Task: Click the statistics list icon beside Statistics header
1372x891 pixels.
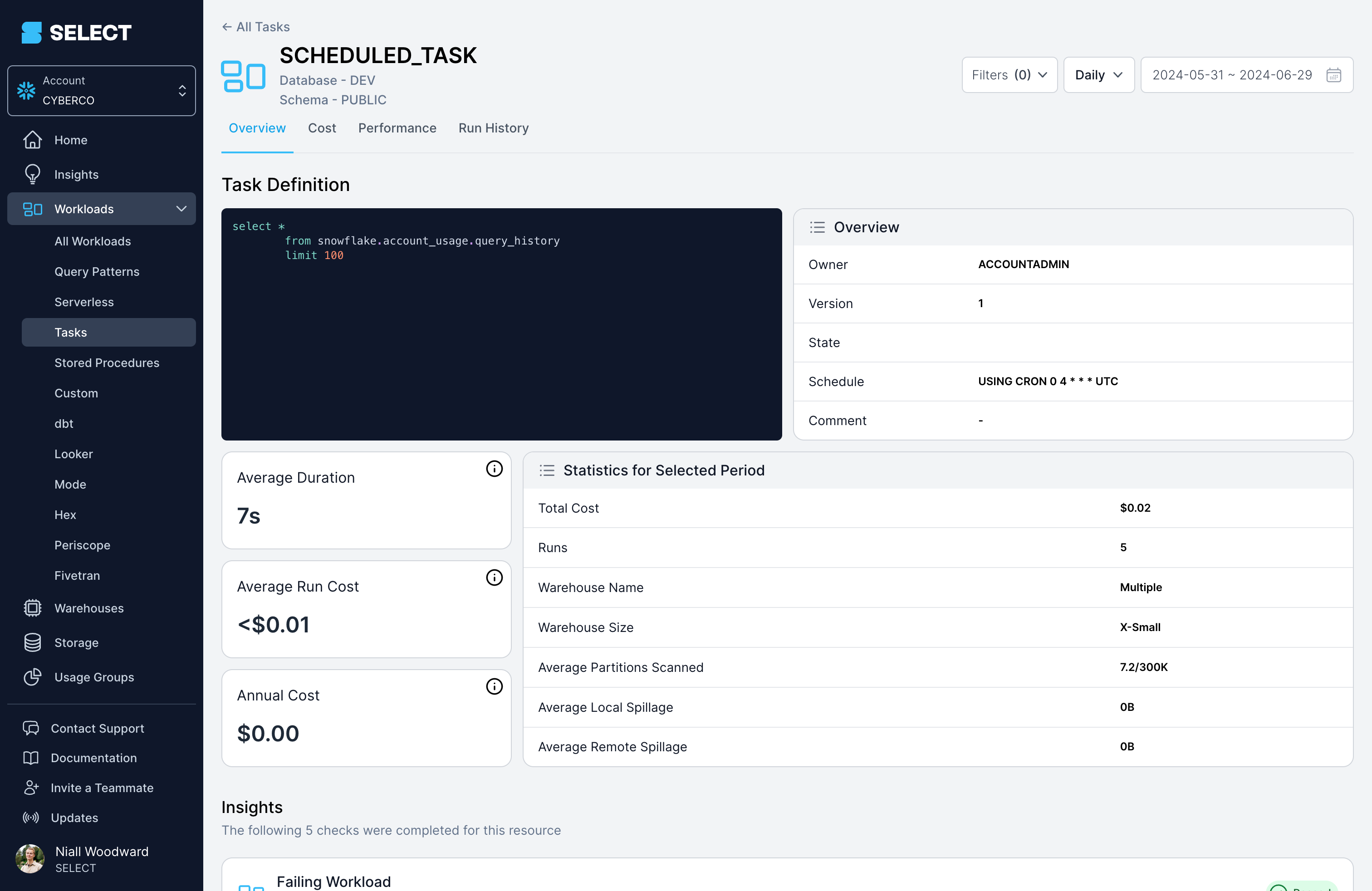Action: (548, 470)
